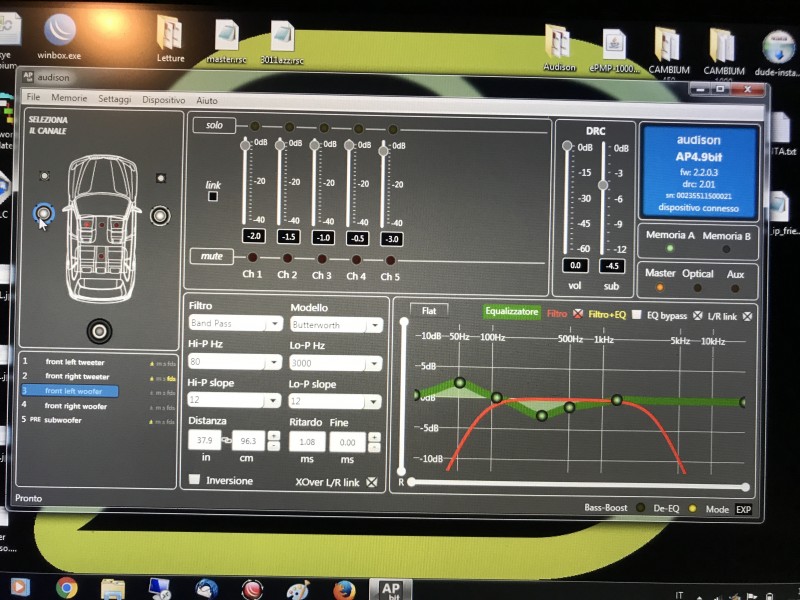Click the distance in/cm link icon

[x=227, y=440]
